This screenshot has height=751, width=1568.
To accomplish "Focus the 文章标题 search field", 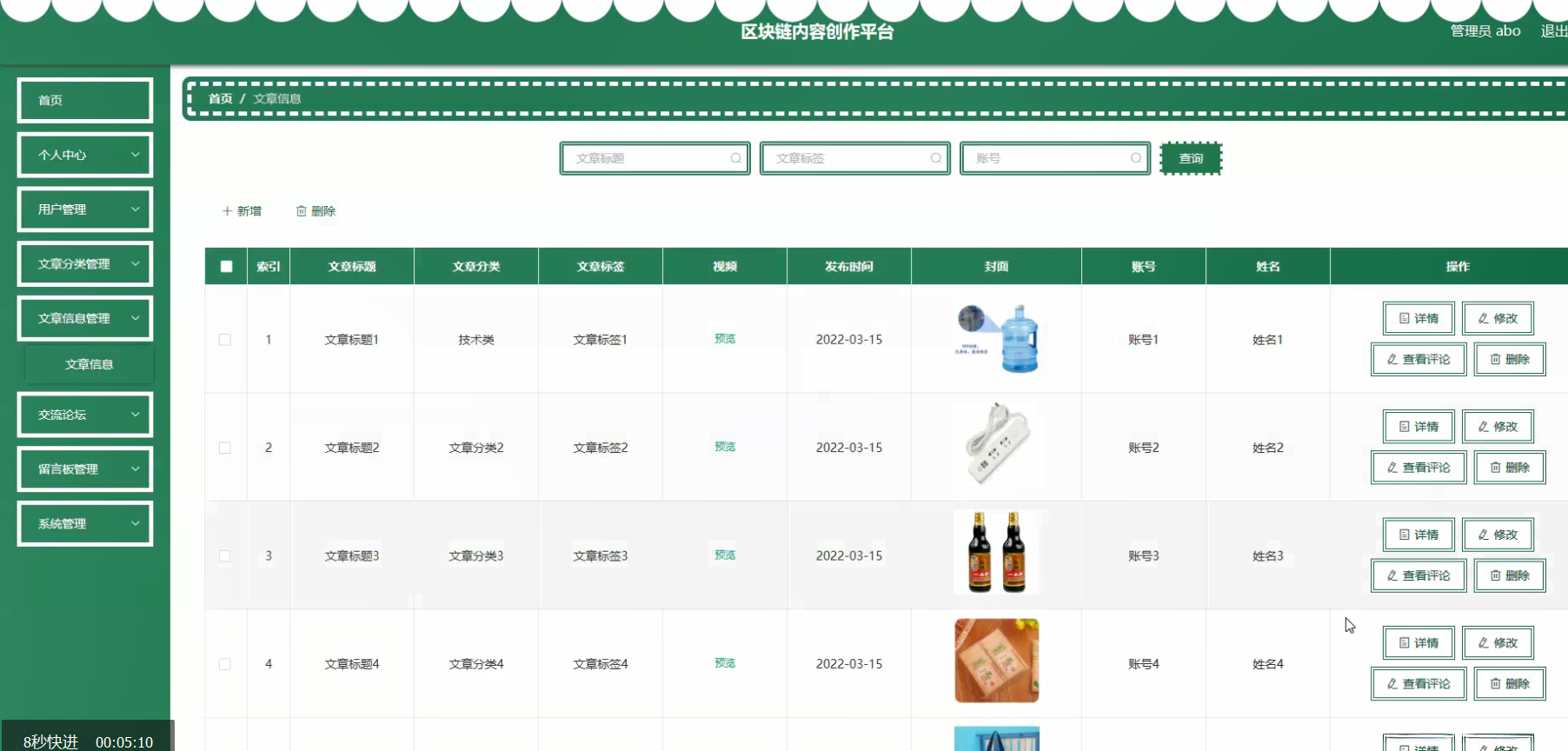I will click(x=655, y=158).
